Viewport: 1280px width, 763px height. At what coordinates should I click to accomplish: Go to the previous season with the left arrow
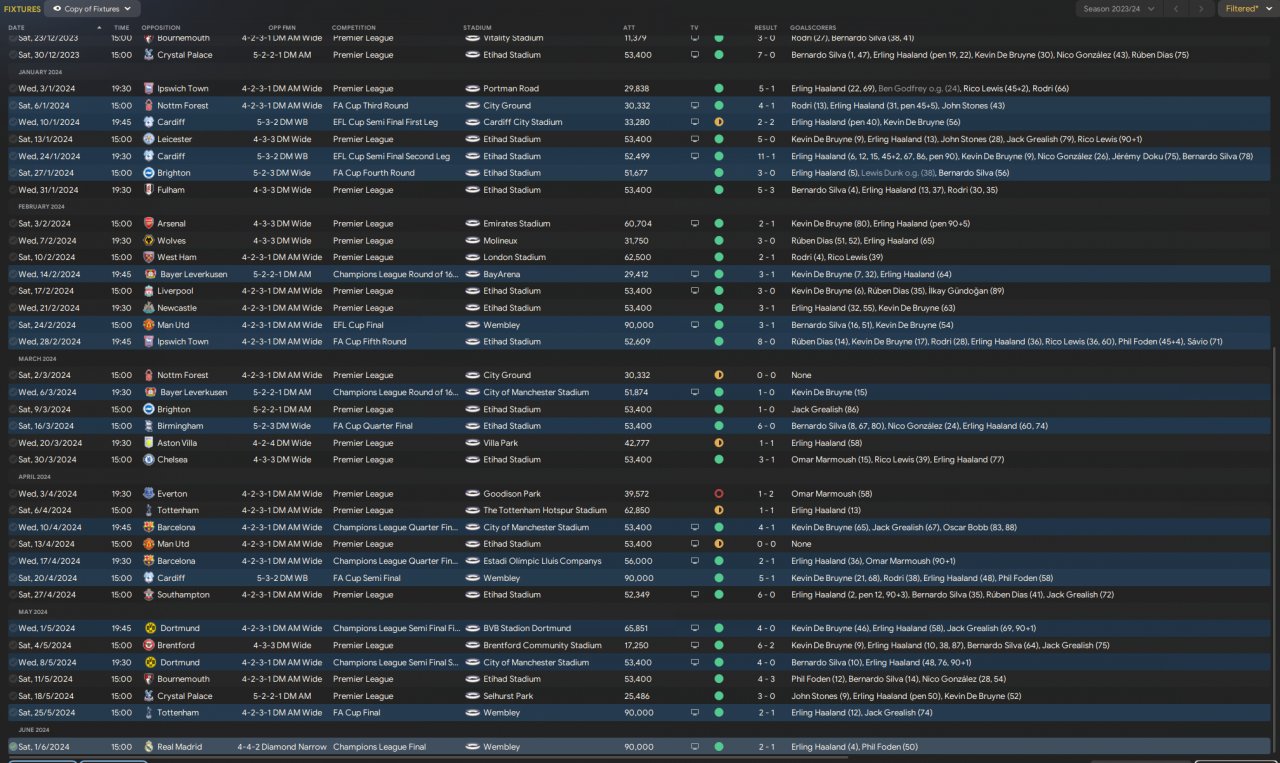pyautogui.click(x=1177, y=9)
